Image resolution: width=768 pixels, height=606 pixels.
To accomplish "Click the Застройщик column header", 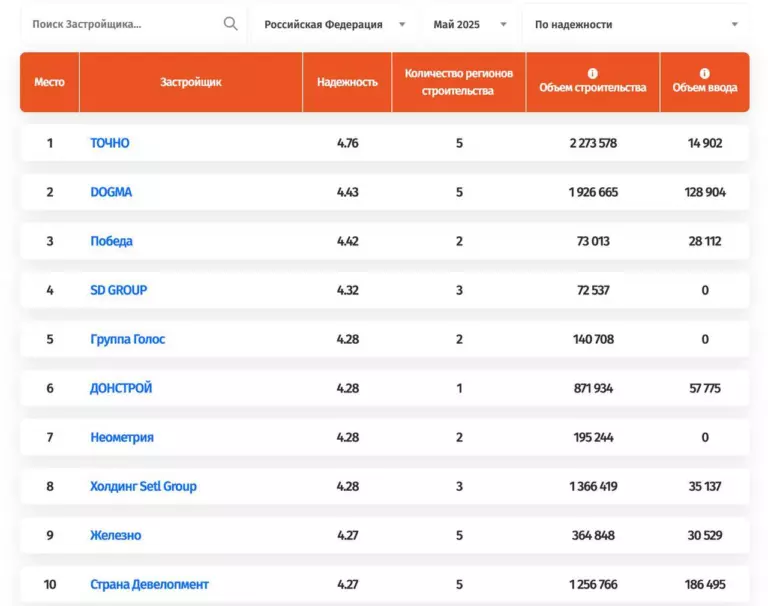I will (191, 82).
